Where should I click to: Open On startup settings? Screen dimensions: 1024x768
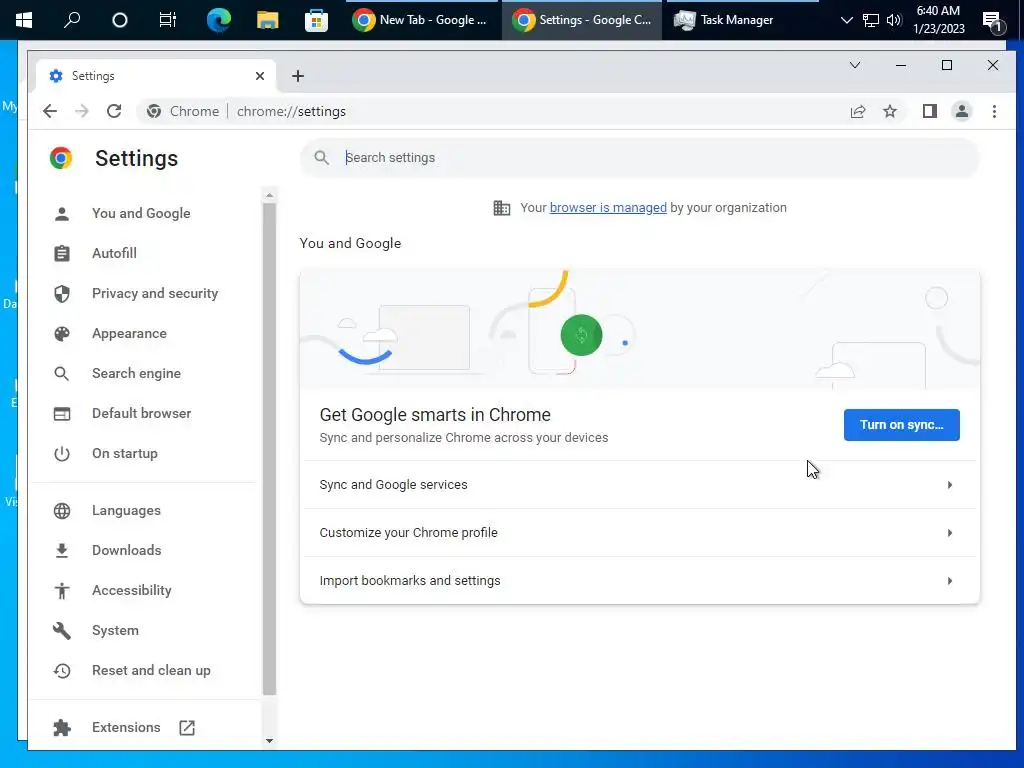click(x=125, y=454)
